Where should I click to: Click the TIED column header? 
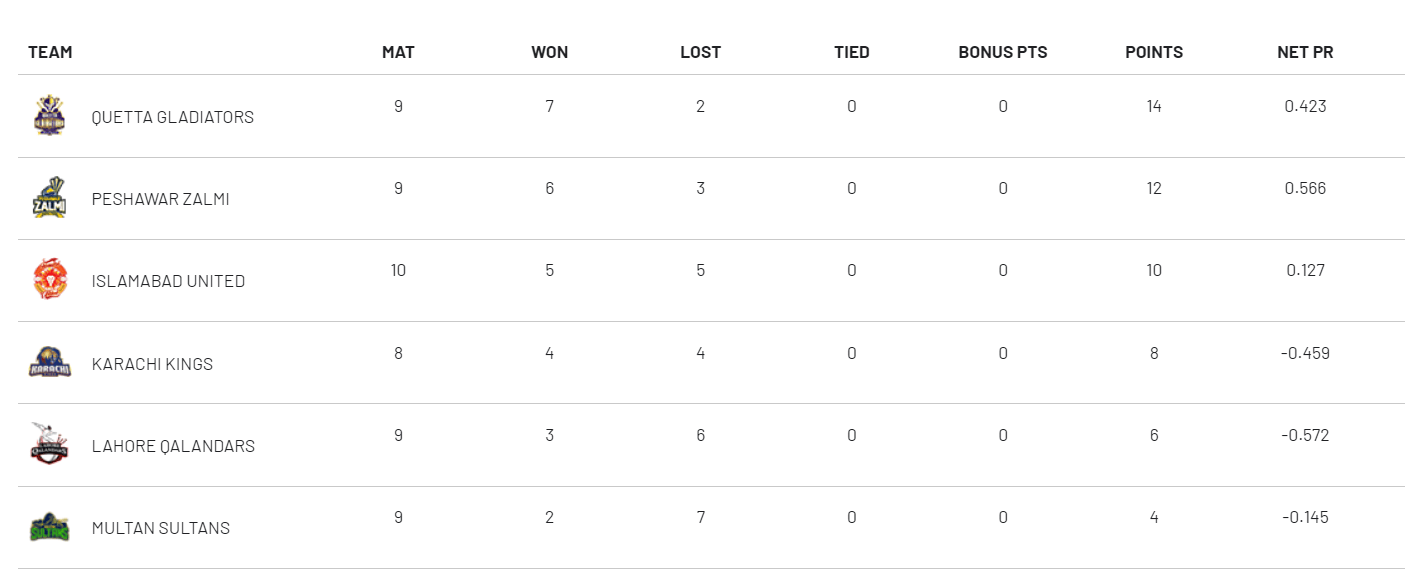click(852, 52)
